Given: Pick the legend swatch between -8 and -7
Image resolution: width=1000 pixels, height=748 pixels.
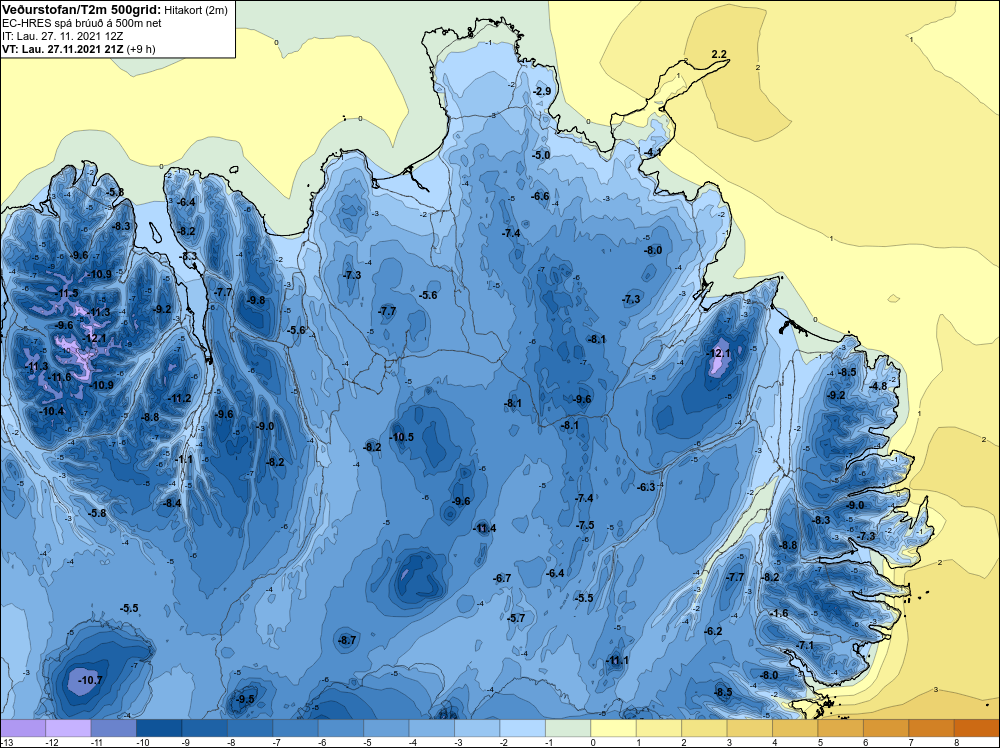Looking at the screenshot, I should coord(250,728).
